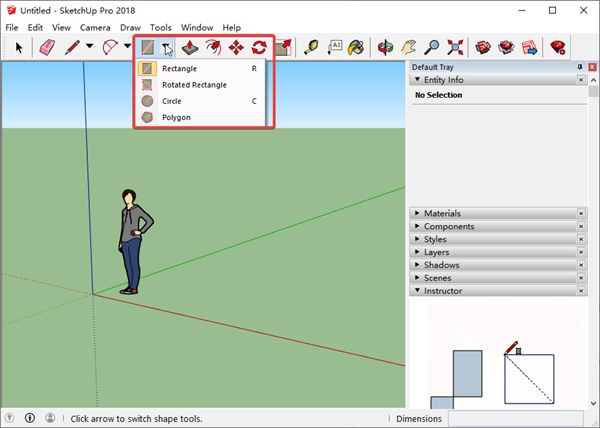Select the Select arrow tool
600x428 pixels.
[19, 47]
